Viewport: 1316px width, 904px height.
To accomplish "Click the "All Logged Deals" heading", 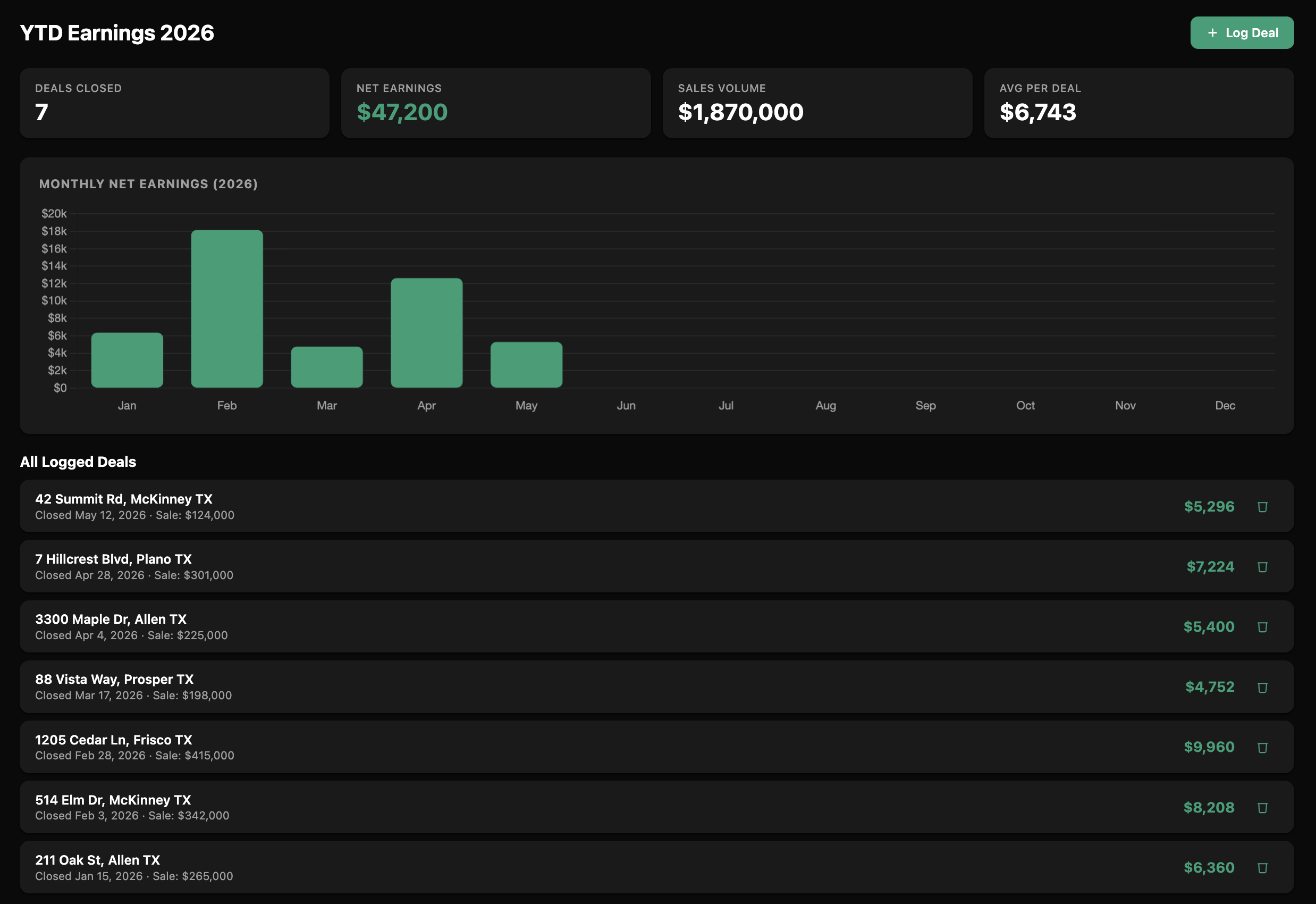I will point(78,462).
